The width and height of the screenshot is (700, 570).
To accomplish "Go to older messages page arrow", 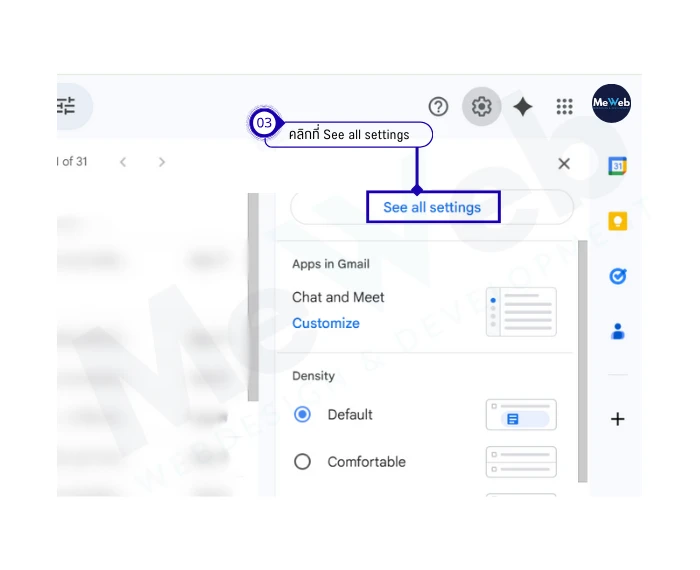I will click(162, 162).
